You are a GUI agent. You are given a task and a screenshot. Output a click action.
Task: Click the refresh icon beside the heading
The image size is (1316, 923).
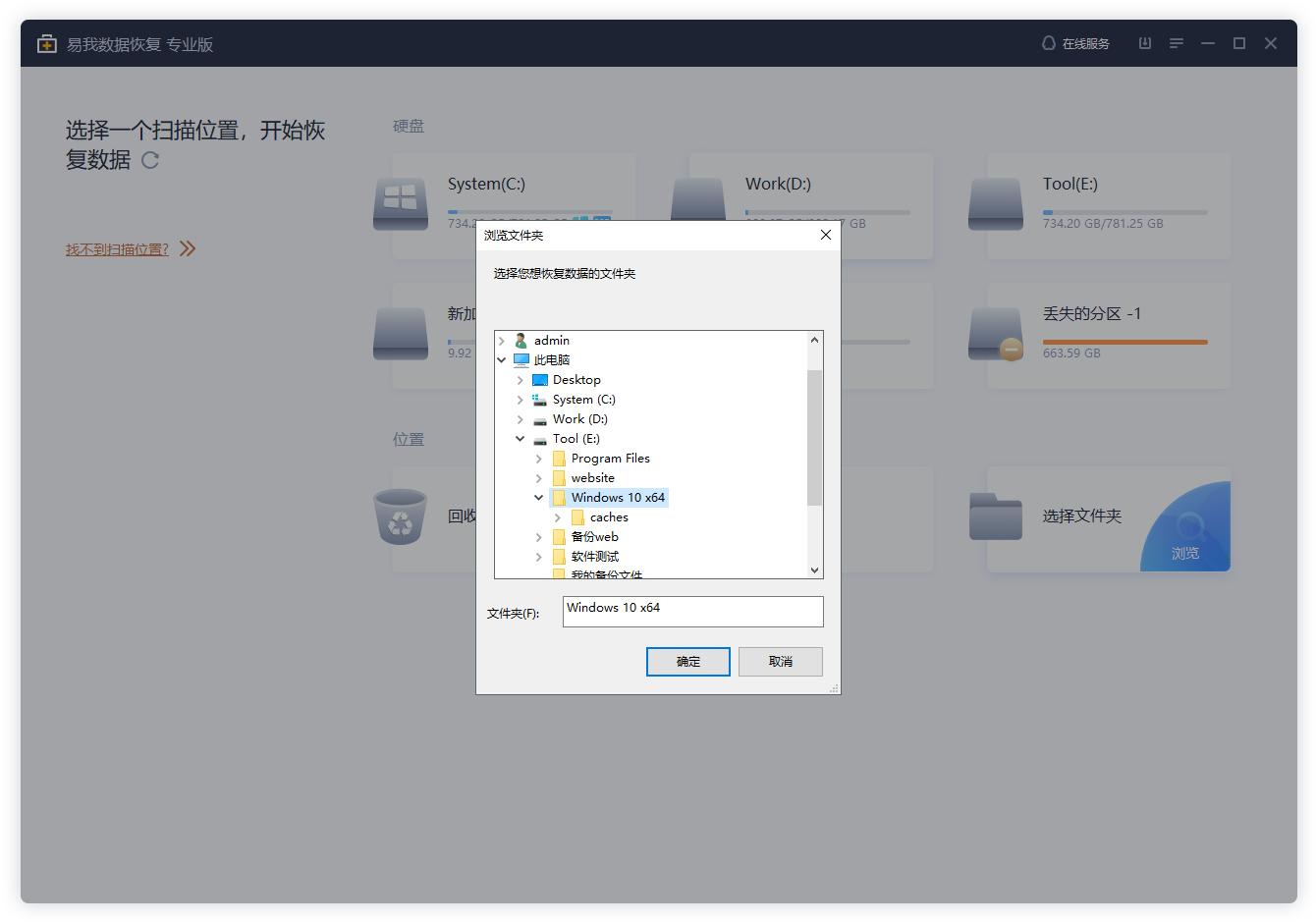pyautogui.click(x=150, y=160)
